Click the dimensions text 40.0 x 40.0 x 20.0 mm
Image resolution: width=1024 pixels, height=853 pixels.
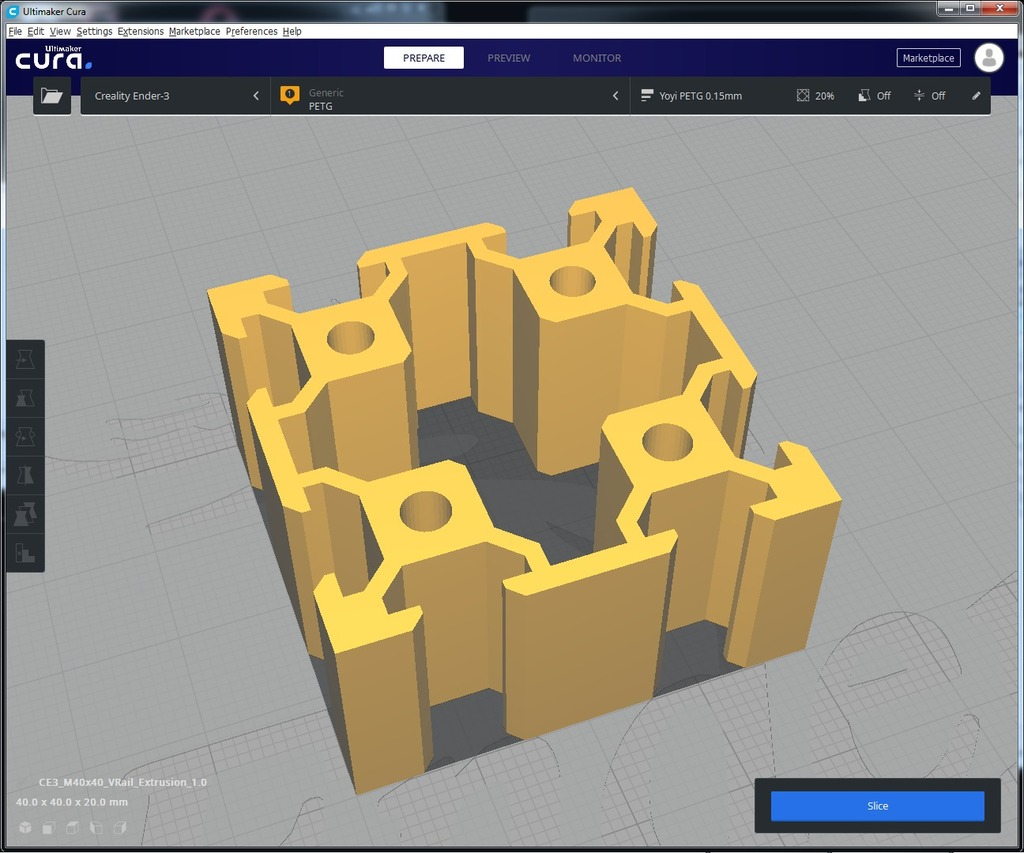click(x=72, y=801)
